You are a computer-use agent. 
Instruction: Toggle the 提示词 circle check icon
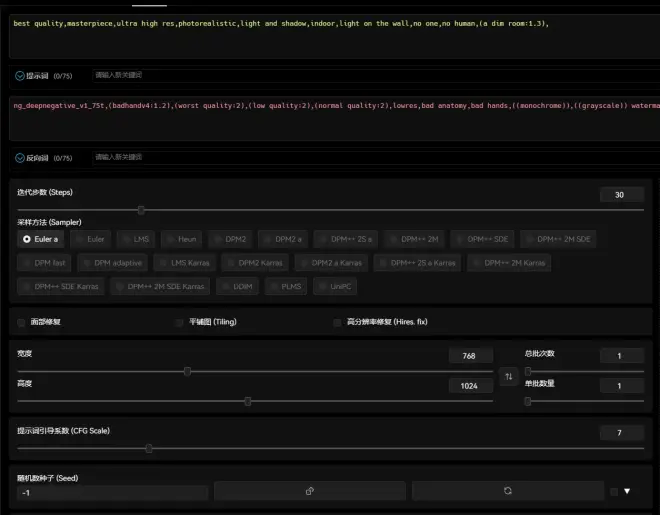20,76
